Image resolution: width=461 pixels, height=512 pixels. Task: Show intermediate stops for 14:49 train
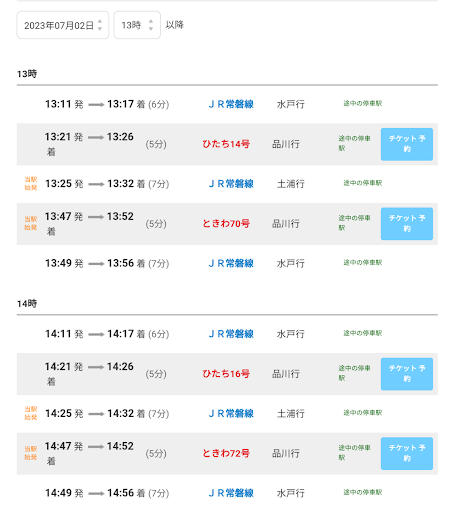(x=363, y=492)
